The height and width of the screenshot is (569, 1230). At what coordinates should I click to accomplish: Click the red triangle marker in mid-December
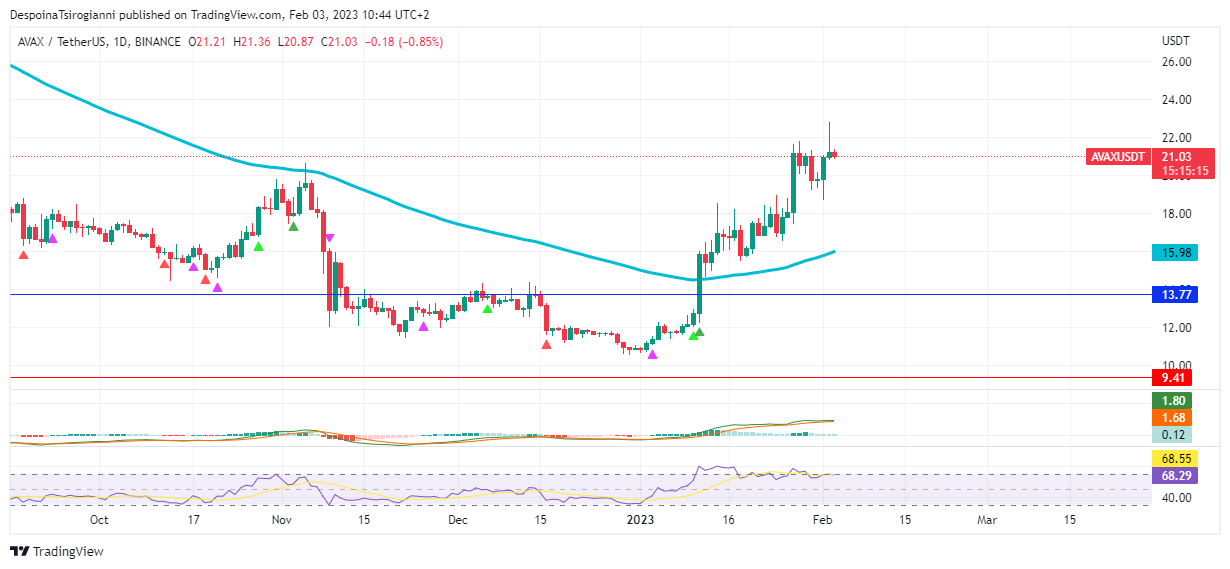[546, 345]
